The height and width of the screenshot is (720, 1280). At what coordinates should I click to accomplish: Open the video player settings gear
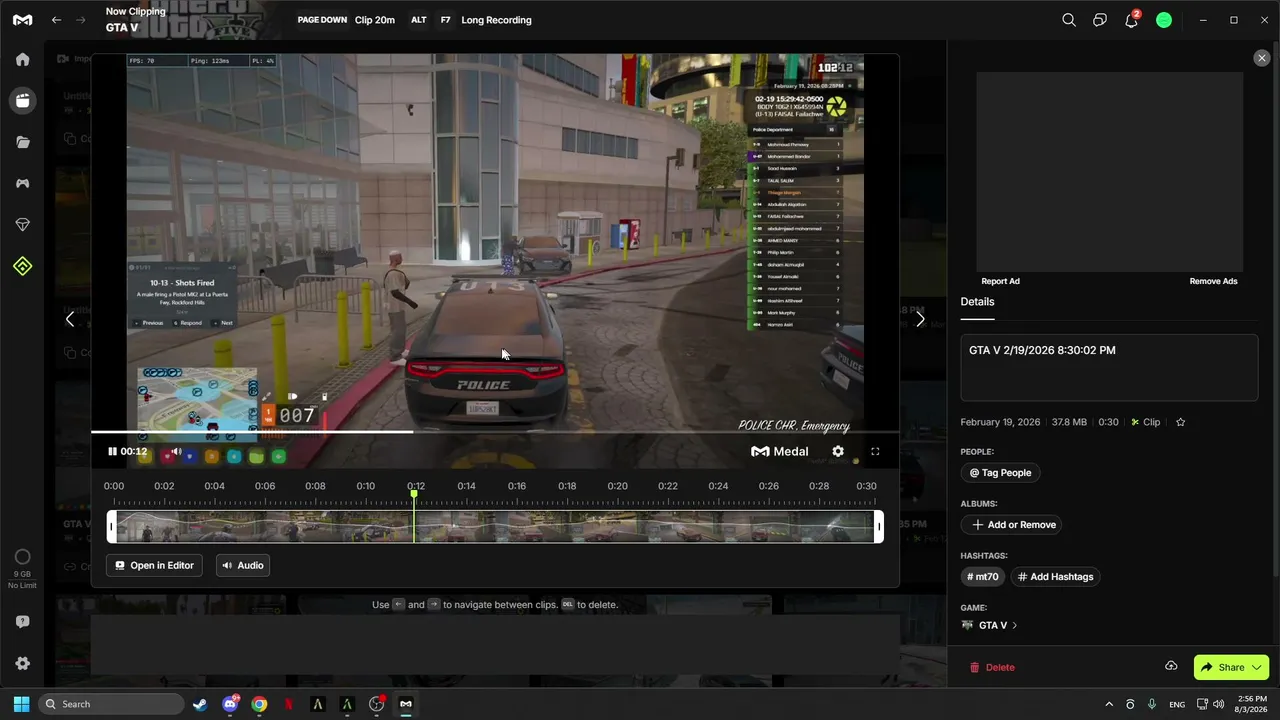pyautogui.click(x=838, y=452)
